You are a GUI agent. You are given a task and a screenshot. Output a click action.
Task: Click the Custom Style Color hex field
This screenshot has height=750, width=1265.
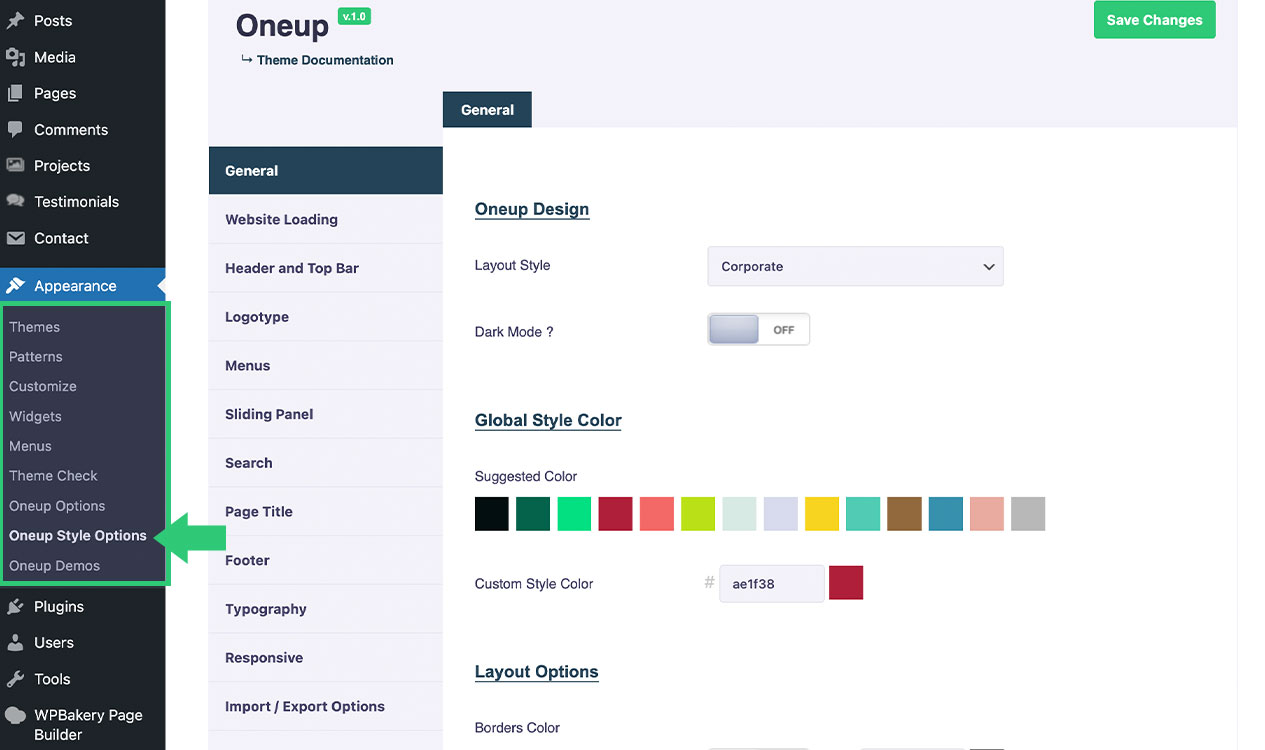[x=771, y=584]
